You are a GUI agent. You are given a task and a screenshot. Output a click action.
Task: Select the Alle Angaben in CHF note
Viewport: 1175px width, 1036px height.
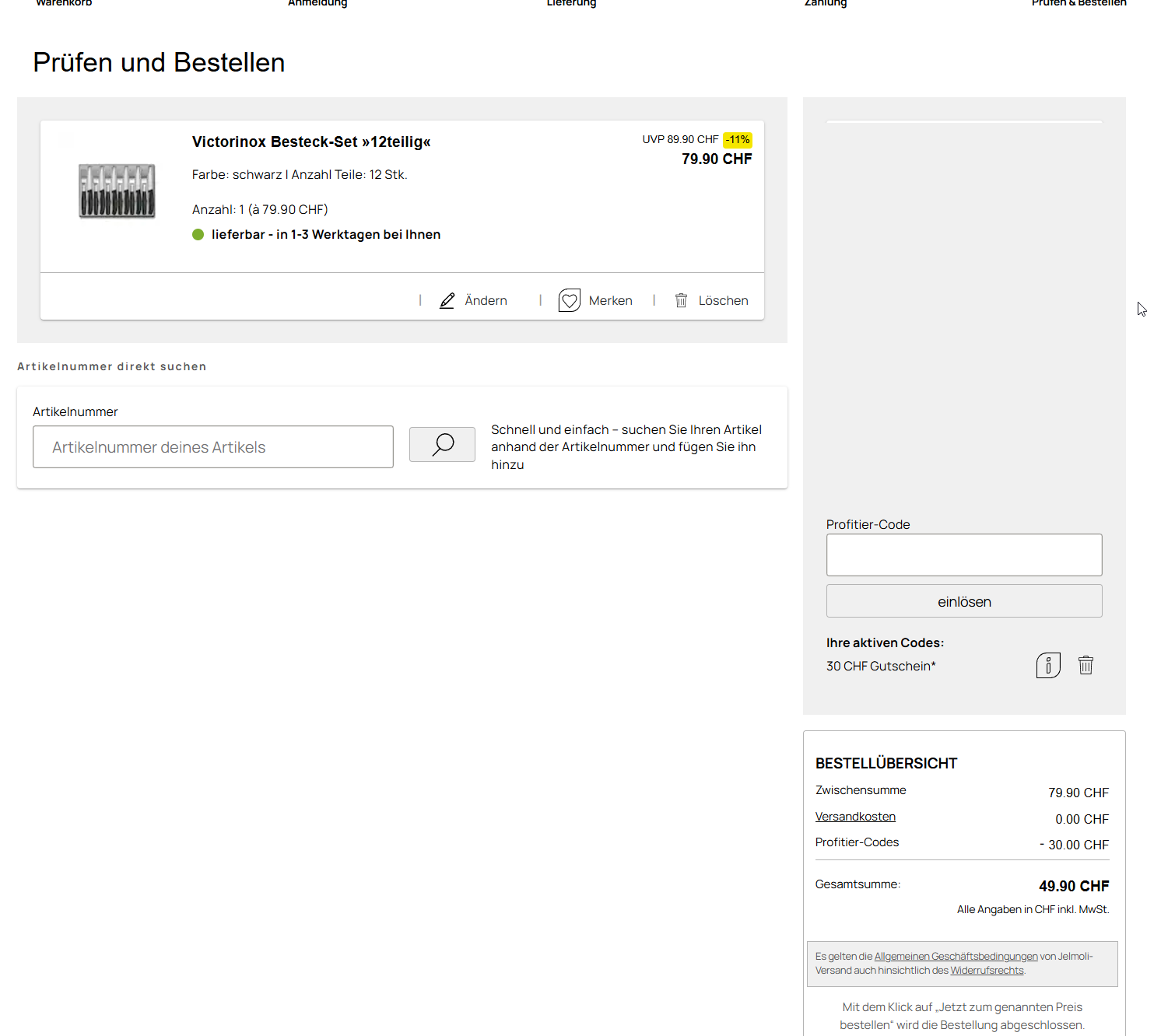(1033, 910)
